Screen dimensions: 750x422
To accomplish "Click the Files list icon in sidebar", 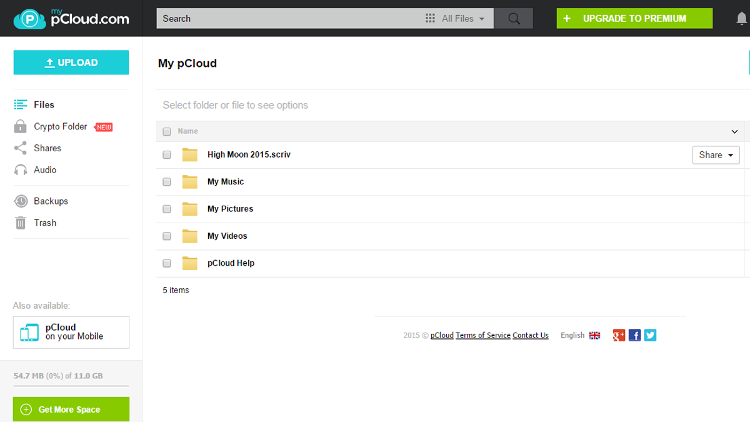I will [20, 104].
